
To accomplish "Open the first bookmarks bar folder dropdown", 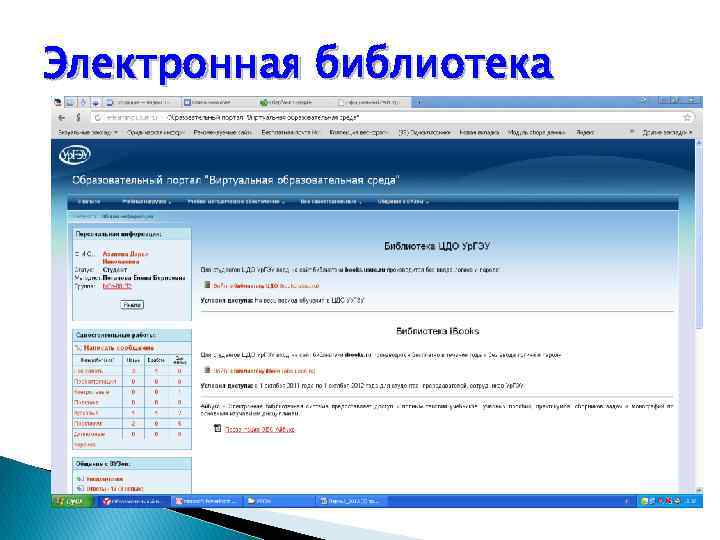I will [x=88, y=132].
